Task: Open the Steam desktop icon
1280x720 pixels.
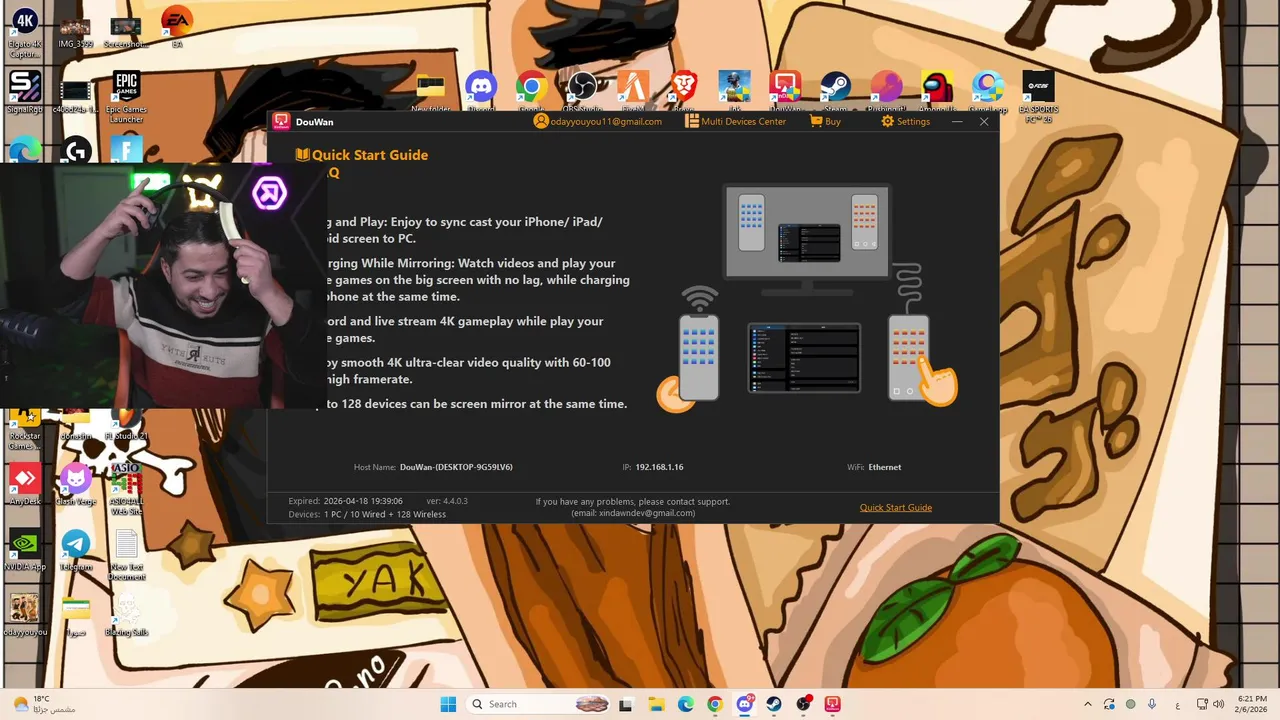Action: tap(836, 92)
